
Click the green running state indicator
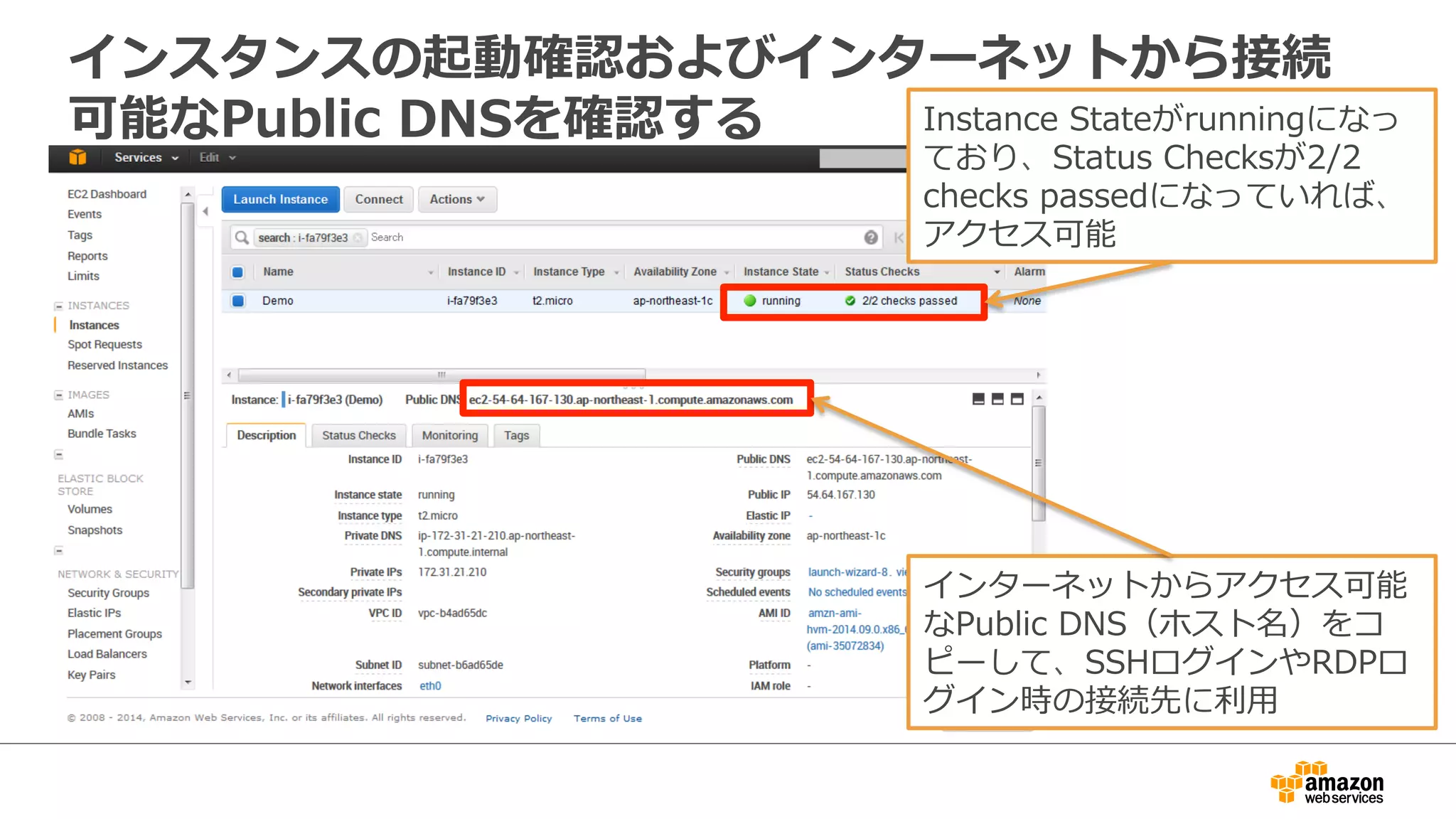(749, 301)
